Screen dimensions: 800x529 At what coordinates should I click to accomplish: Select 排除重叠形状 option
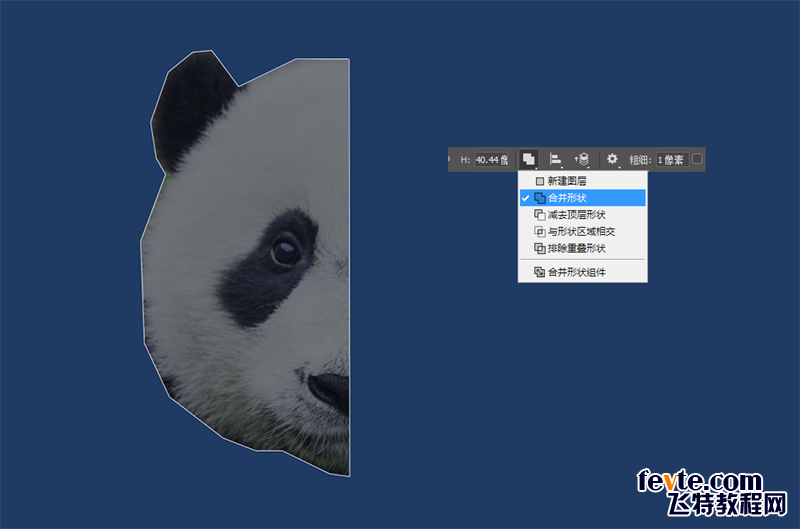click(575, 248)
